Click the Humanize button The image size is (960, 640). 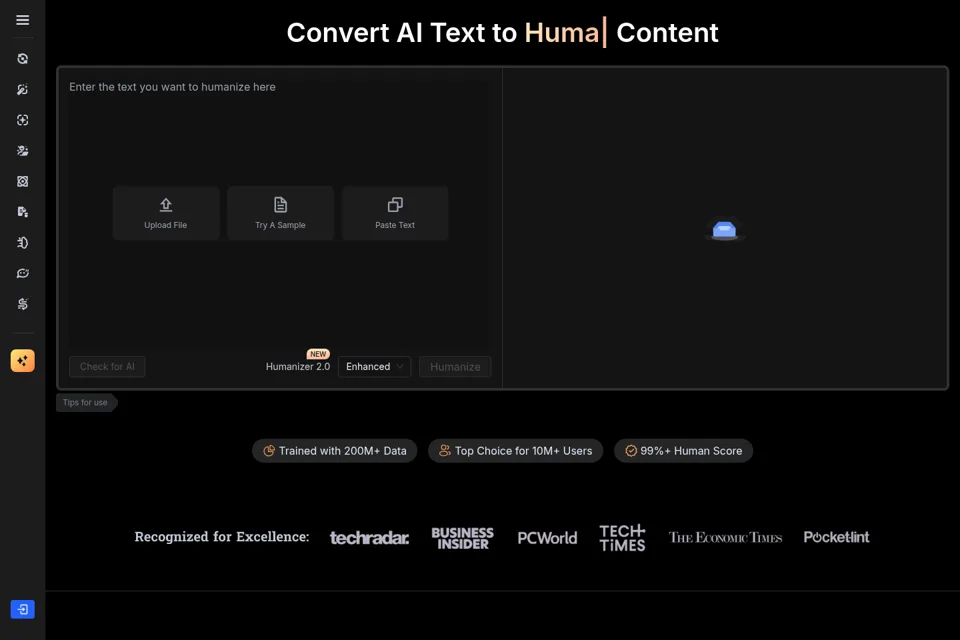[455, 367]
